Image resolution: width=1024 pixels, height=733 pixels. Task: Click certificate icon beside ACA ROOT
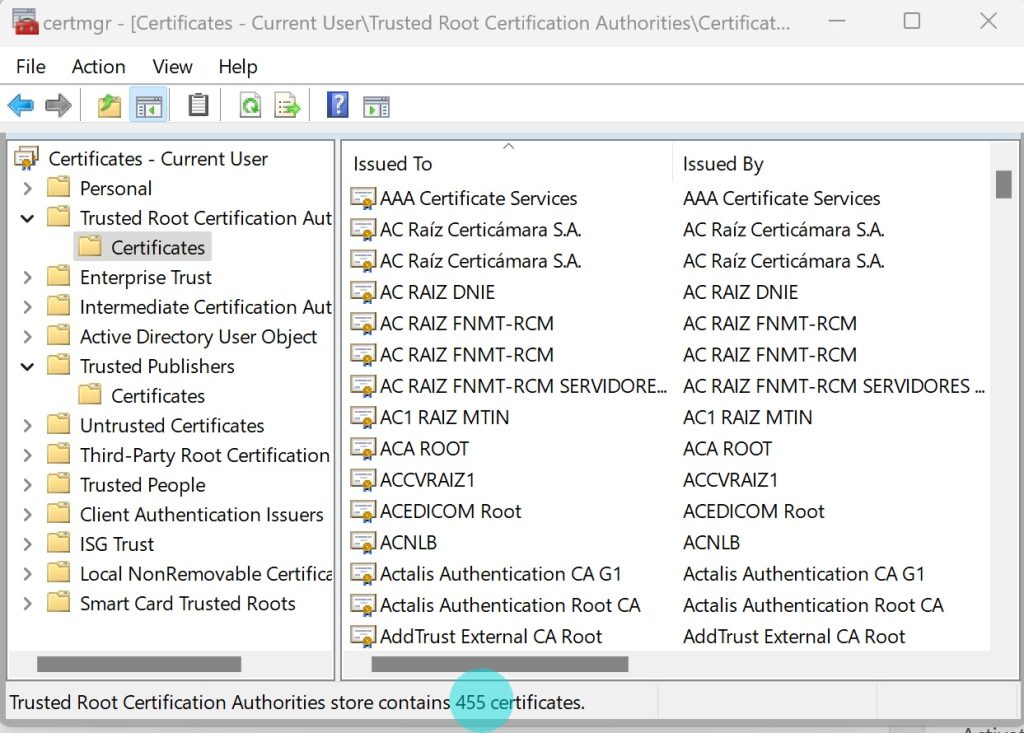point(363,448)
